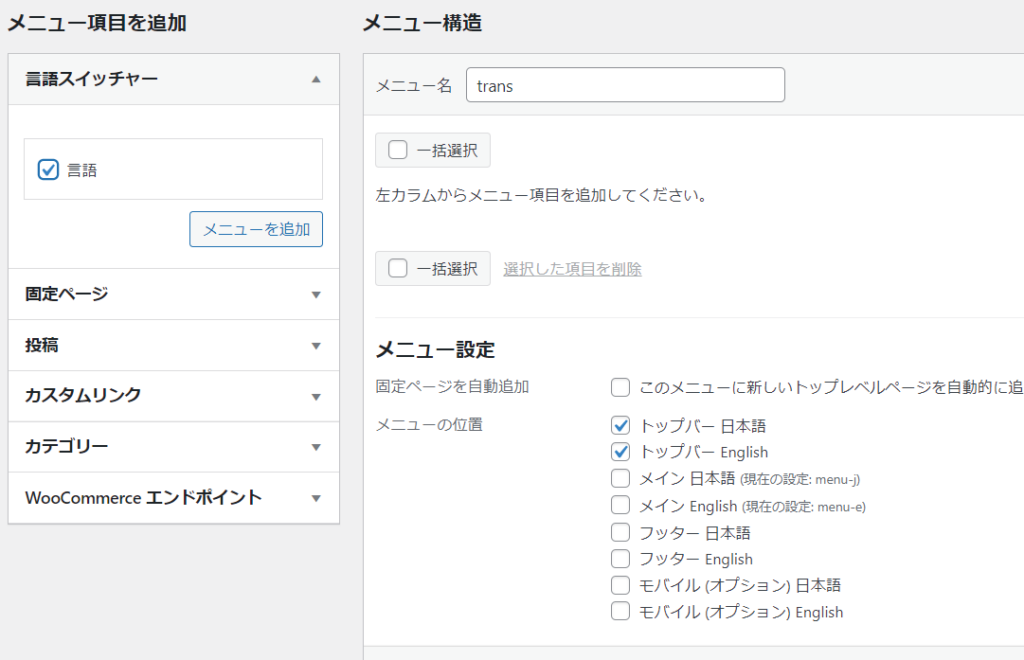The width and height of the screenshot is (1024, 660).
Task: Click the メニューを追加 button
Action: tap(256, 229)
